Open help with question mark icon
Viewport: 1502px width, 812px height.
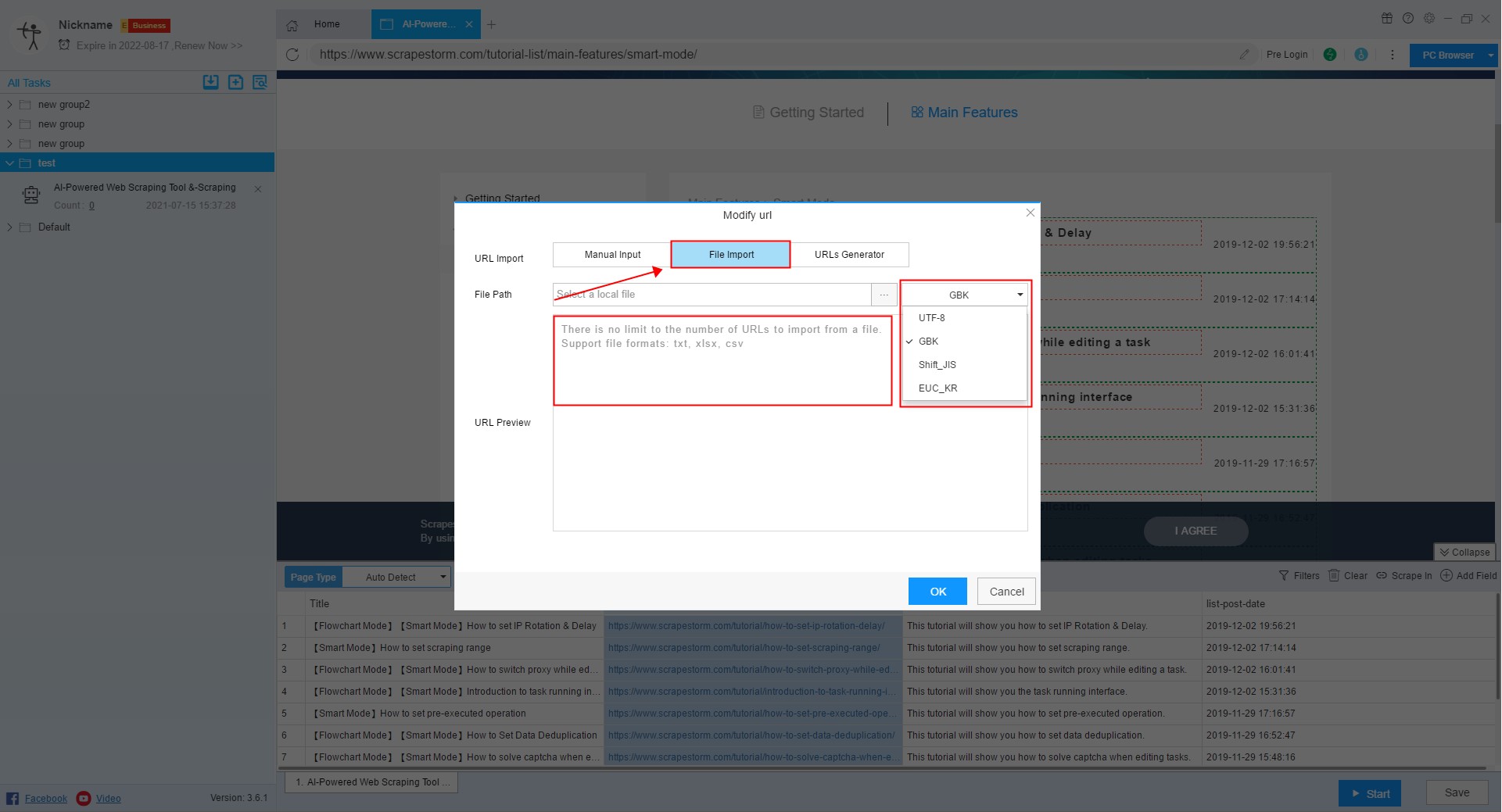click(1408, 18)
